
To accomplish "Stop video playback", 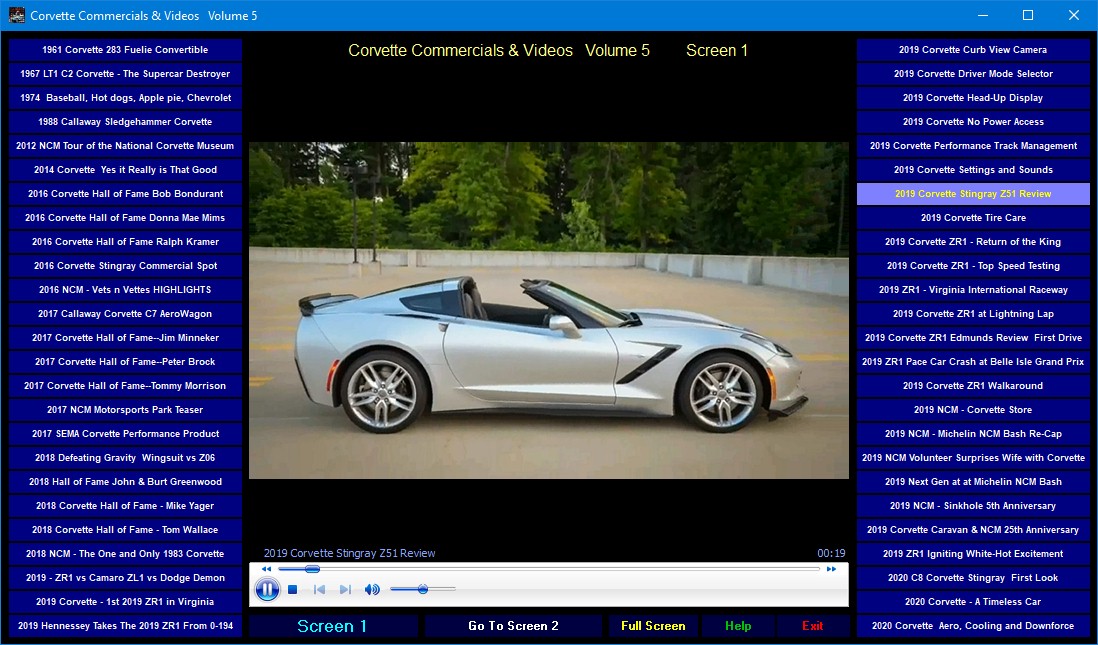I will 293,590.
